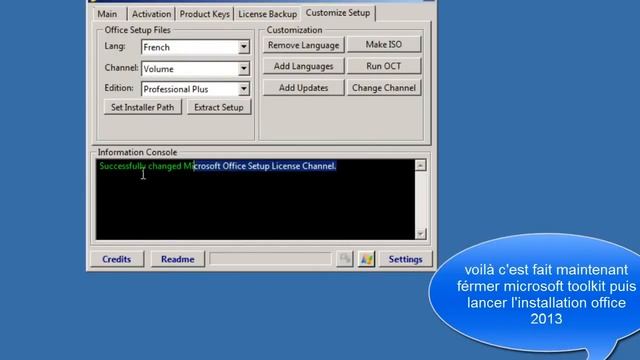The image size is (640, 360).
Task: Click the Change Channel button
Action: point(384,88)
